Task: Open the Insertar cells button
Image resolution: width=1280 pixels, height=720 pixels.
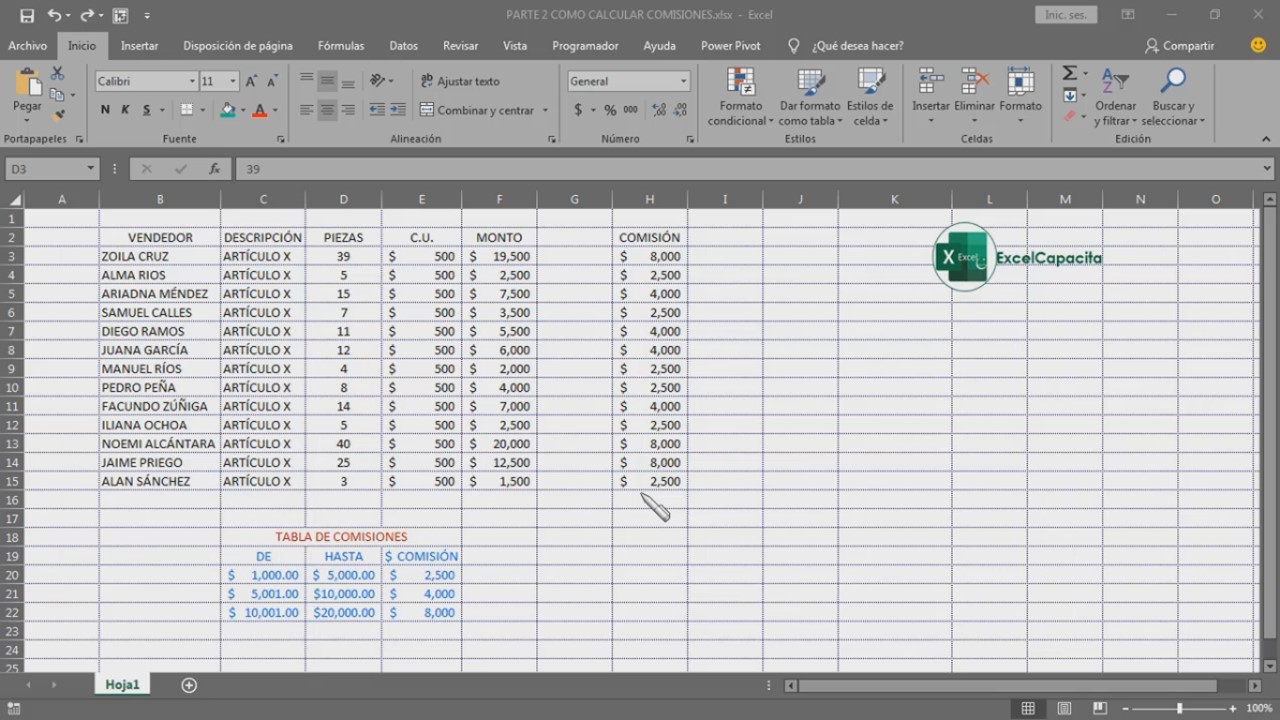Action: (931, 97)
